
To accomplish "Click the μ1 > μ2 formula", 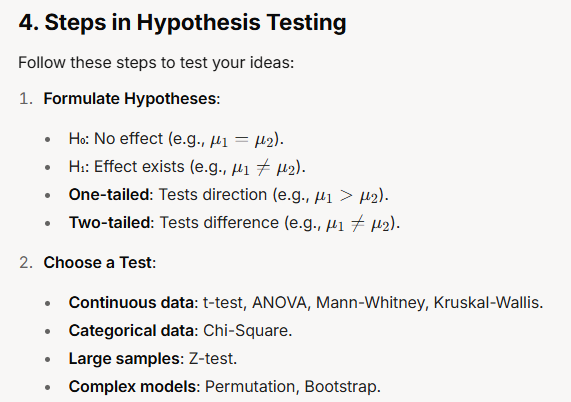I will click(347, 196).
